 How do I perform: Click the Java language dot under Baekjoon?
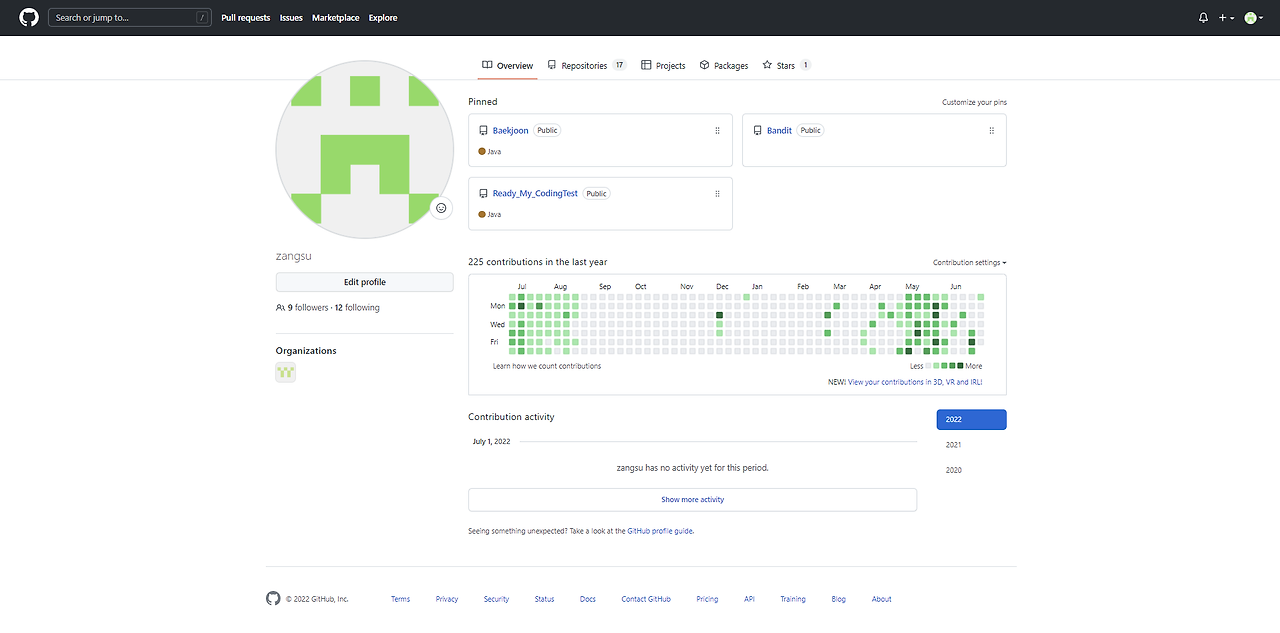(x=482, y=151)
